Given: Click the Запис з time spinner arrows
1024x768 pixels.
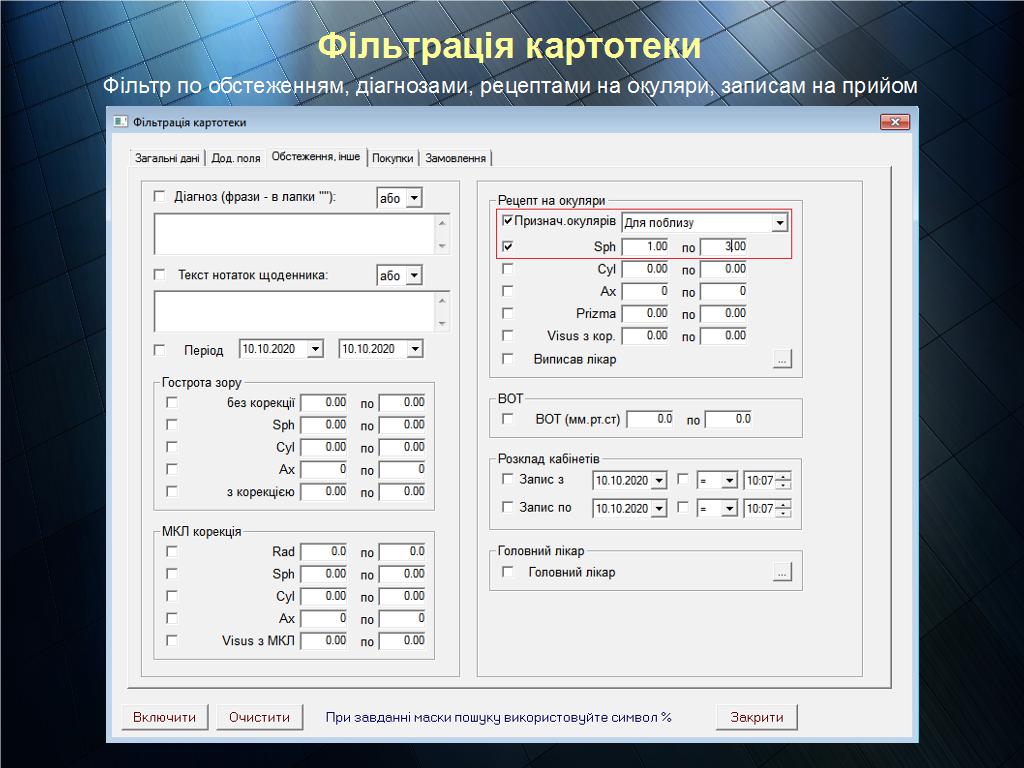Looking at the screenshot, I should click(x=783, y=481).
